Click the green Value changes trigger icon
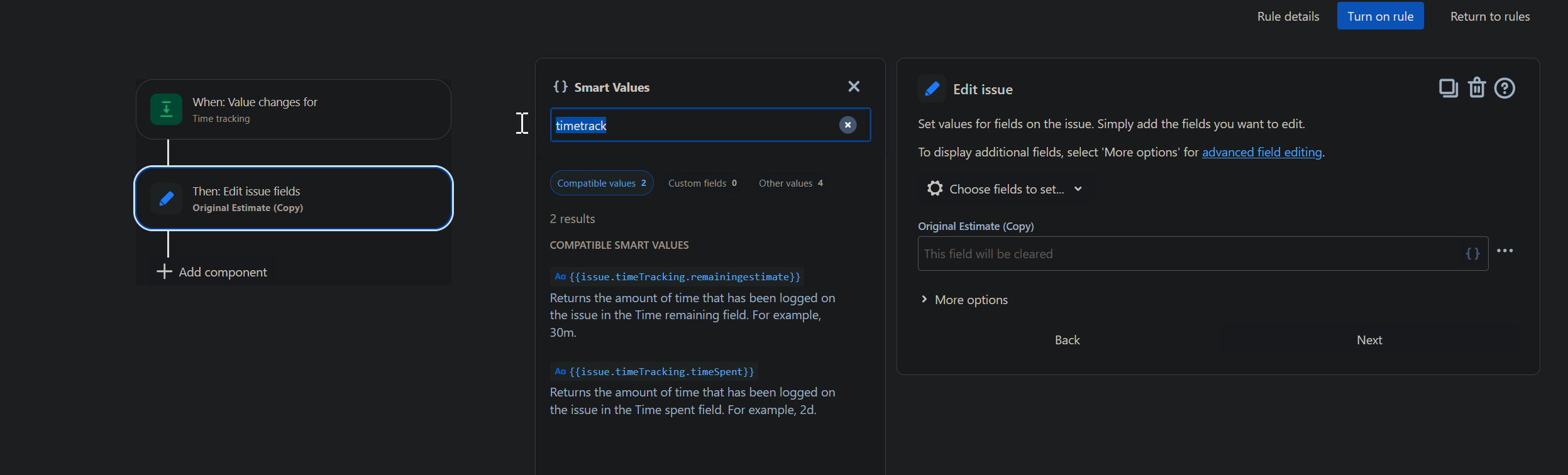Viewport: 1568px width, 475px height. (x=166, y=110)
